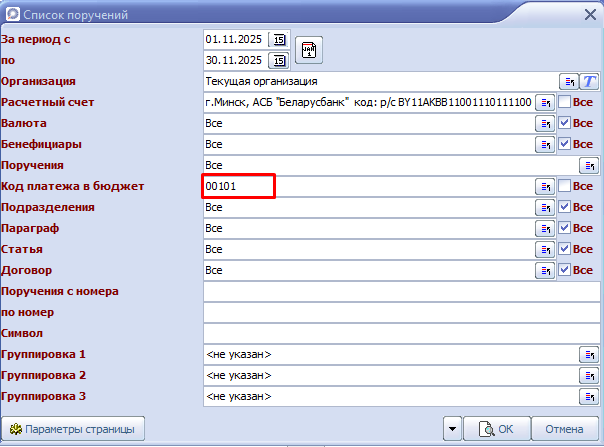Screen dimensions: 604x447
Task: Open calendar for the 'За период с' date
Action: pyautogui.click(x=279, y=39)
